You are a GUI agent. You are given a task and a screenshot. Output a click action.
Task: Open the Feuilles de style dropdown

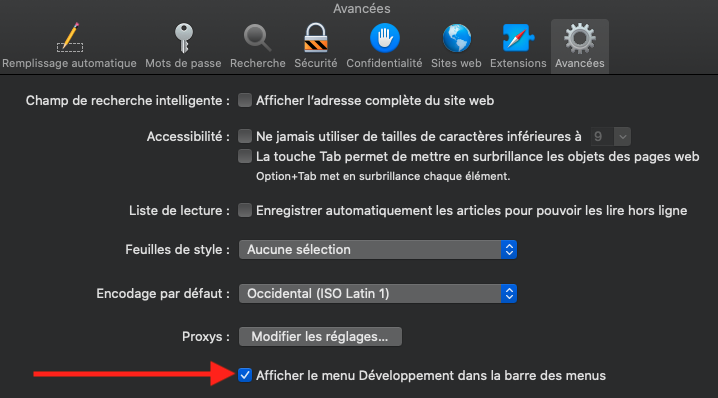point(378,250)
